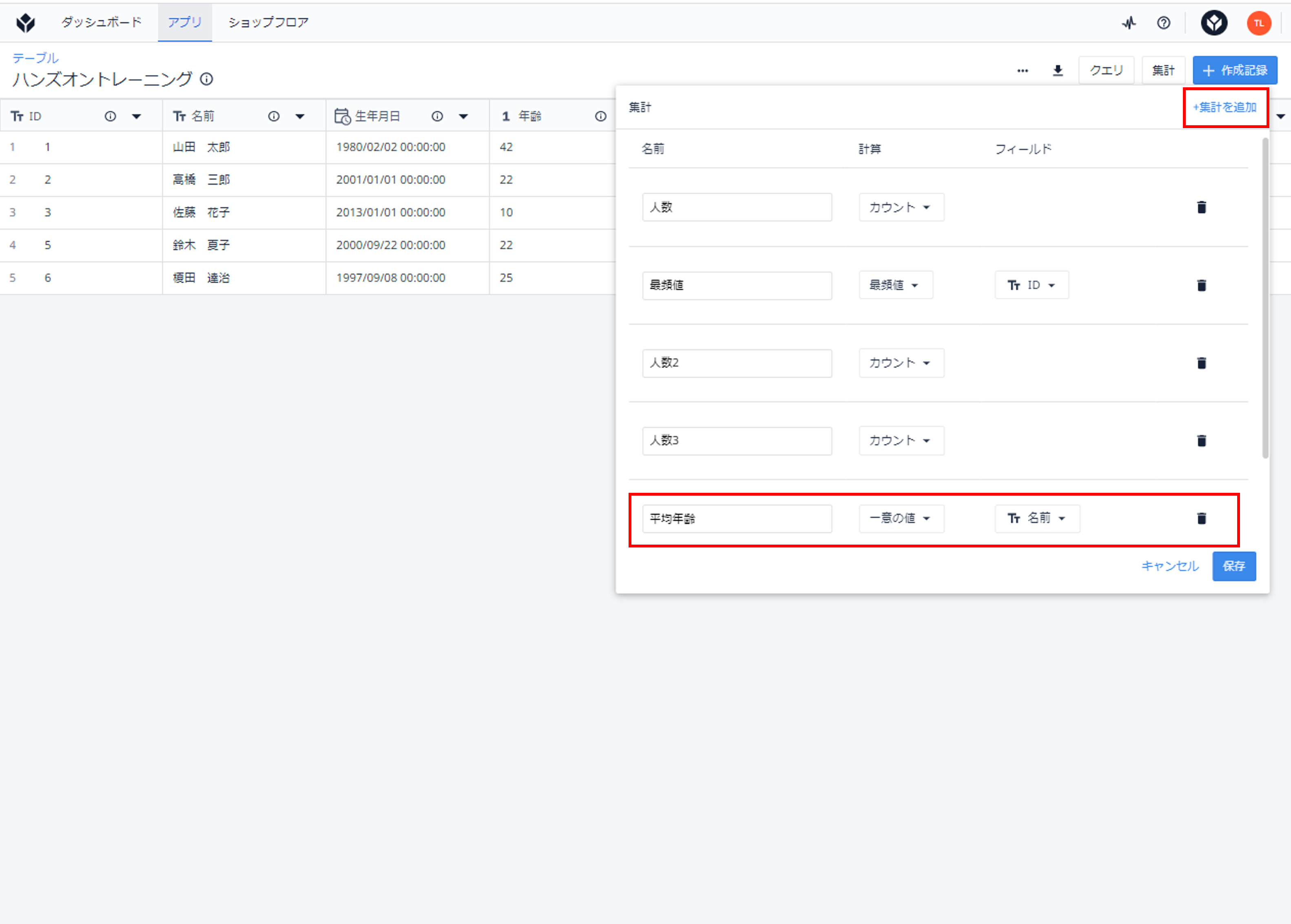The image size is (1291, 924).
Task: Delete the 人数3 aggregation with trash icon
Action: coord(1202,441)
